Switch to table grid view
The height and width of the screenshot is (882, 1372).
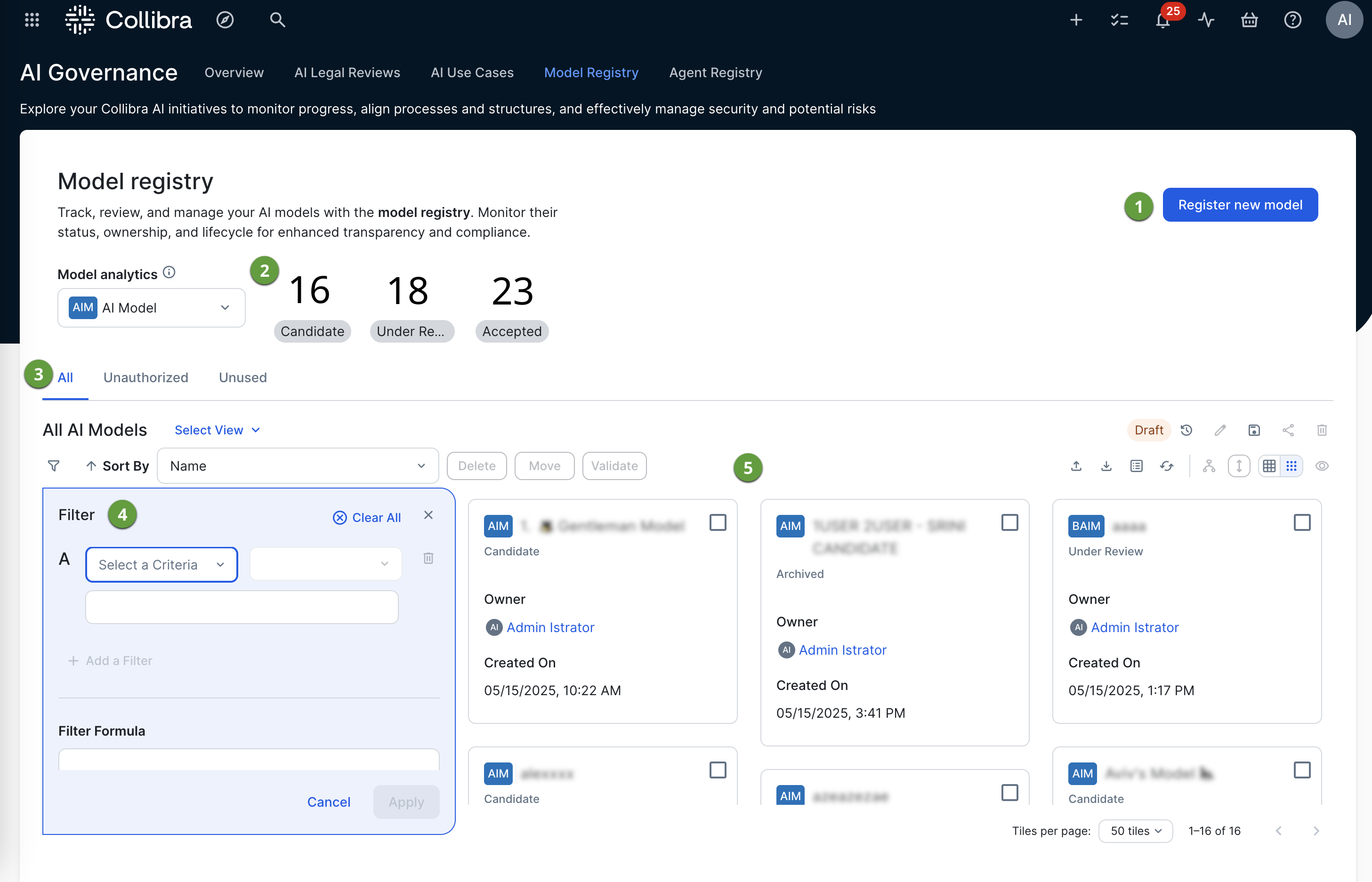[x=1269, y=466]
